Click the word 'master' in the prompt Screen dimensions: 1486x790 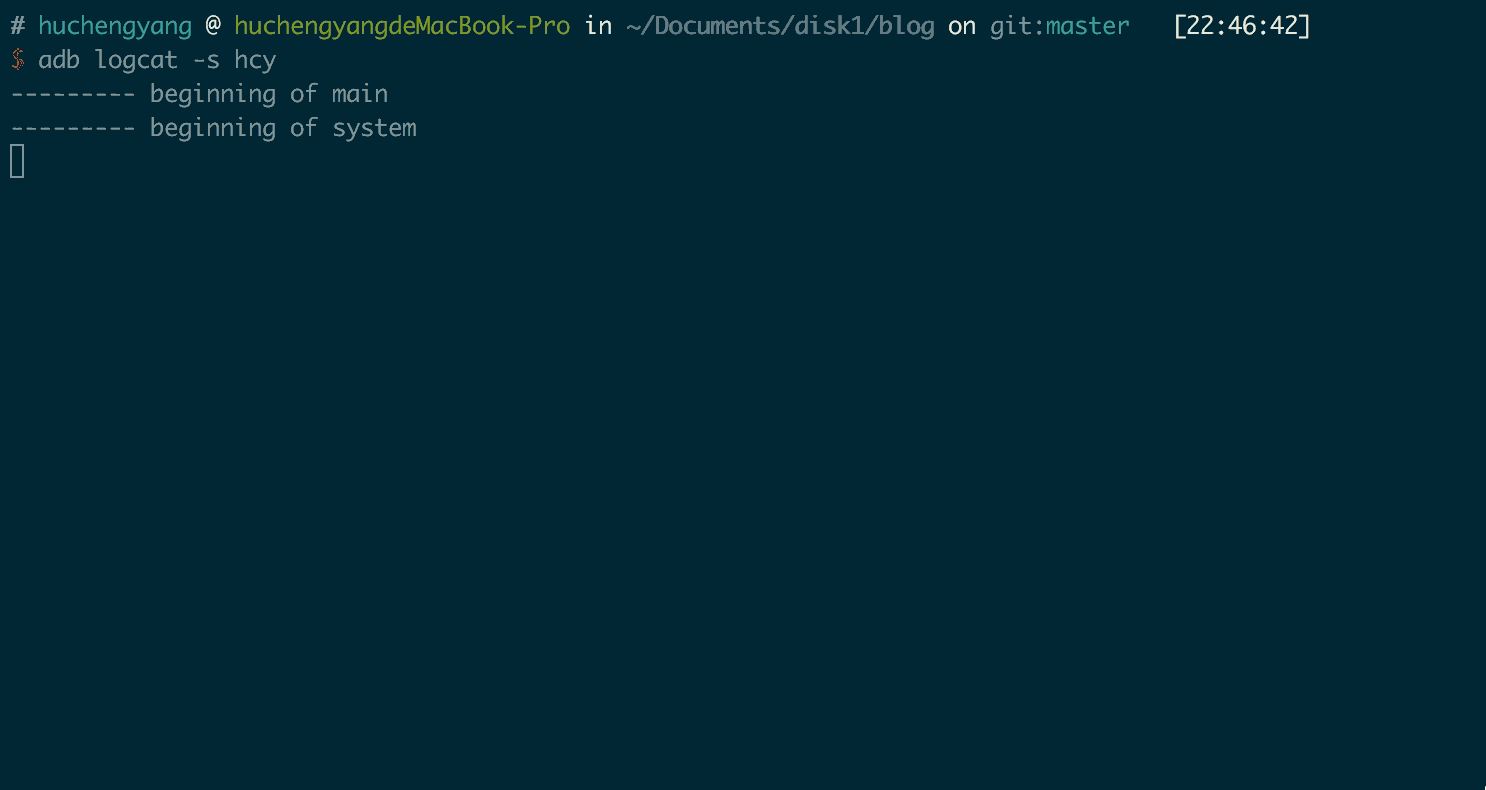click(1088, 27)
